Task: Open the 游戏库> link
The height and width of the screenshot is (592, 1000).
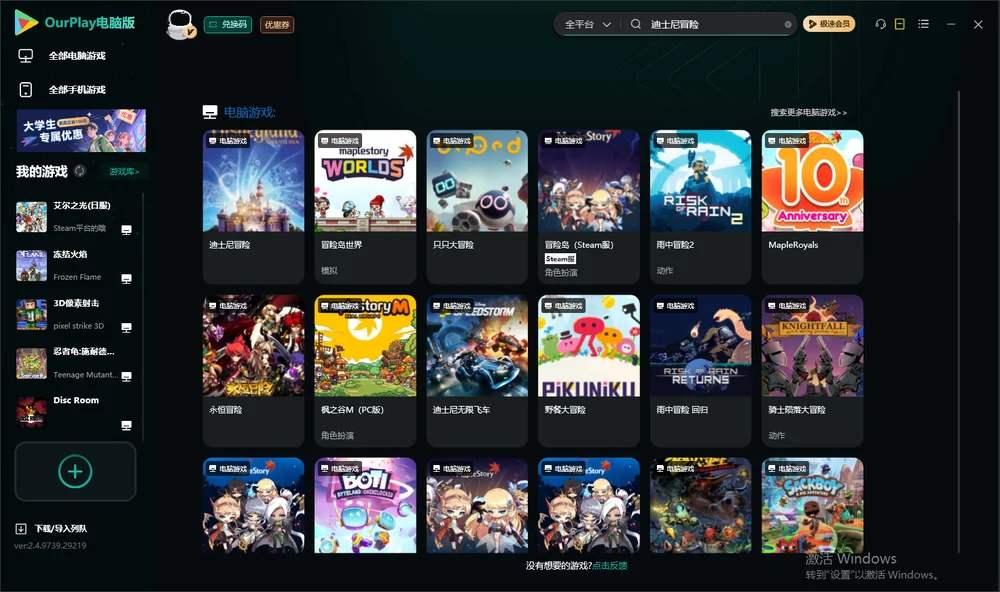Action: click(124, 171)
